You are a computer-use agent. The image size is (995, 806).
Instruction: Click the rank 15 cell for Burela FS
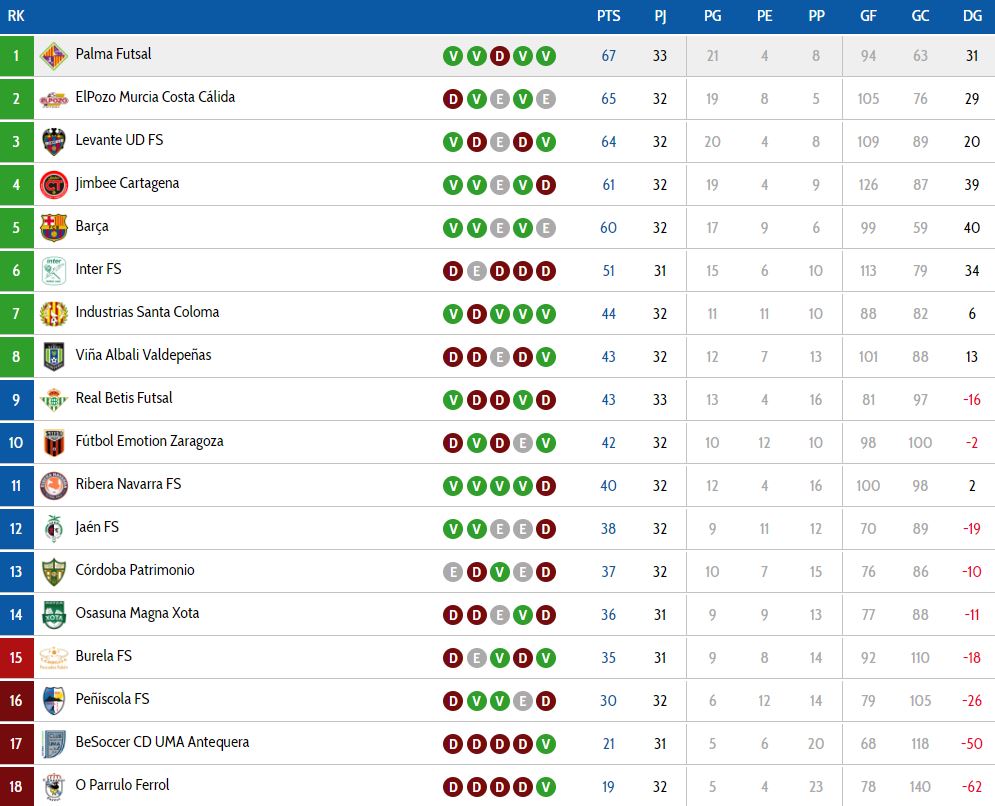point(16,658)
